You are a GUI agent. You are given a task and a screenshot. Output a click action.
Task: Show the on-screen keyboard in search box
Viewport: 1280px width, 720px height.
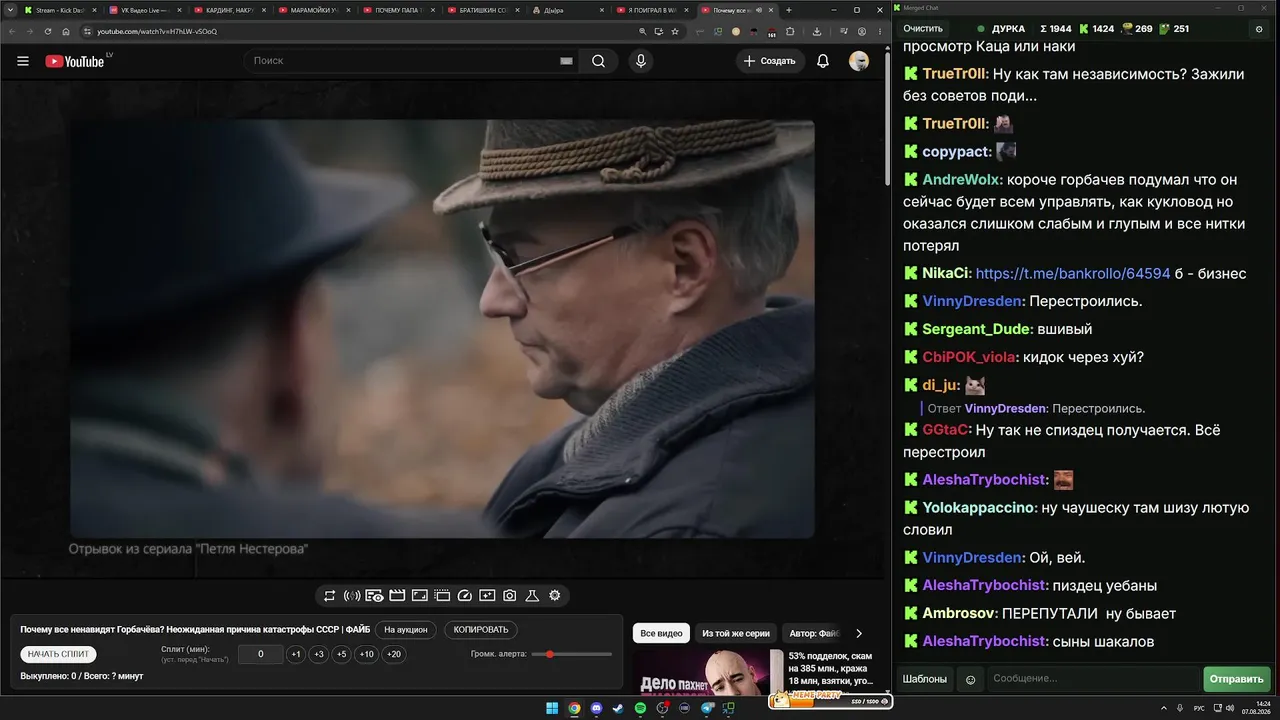coord(566,61)
